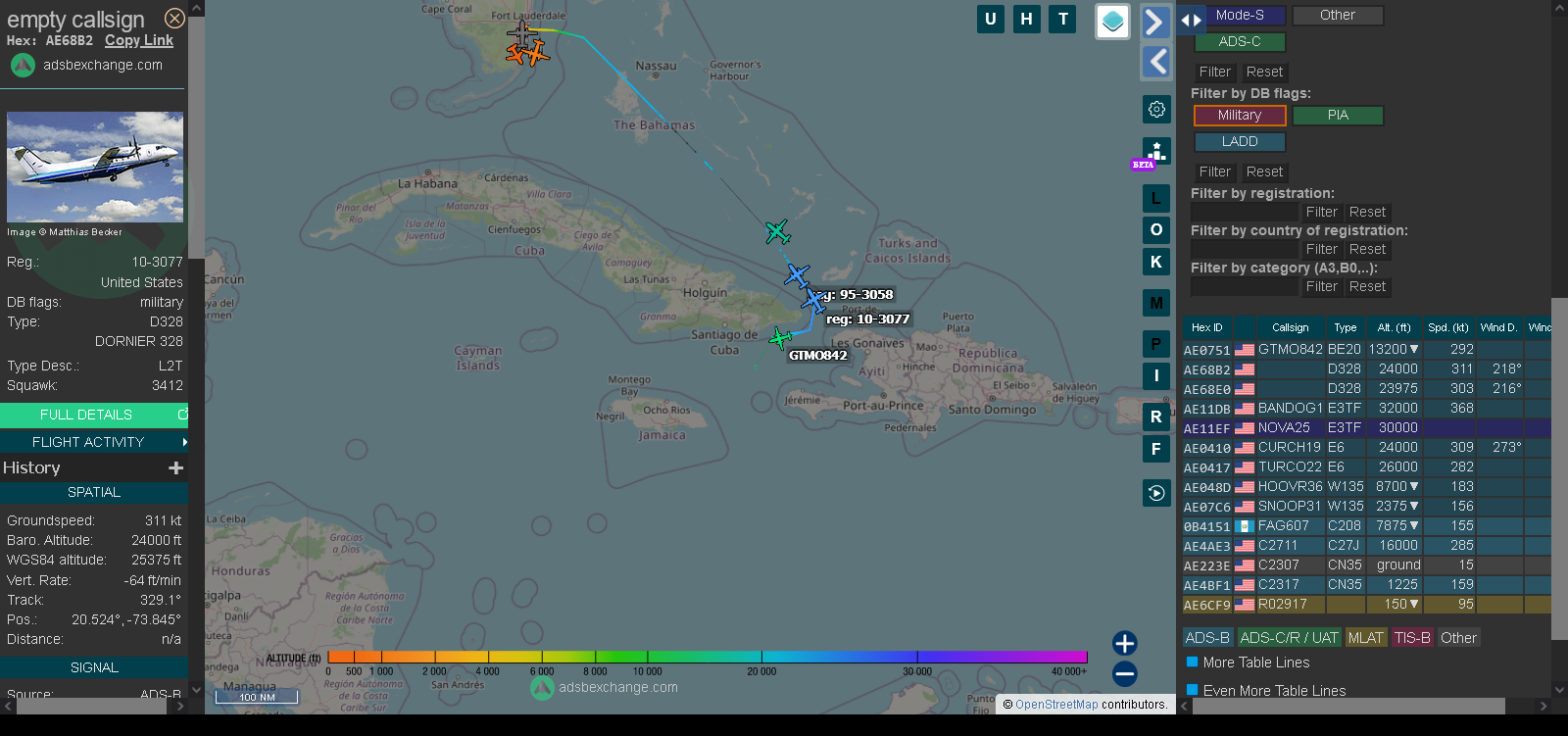This screenshot has width=1568, height=736.
Task: Select the GTMO842 table row
Action: coord(1366,350)
